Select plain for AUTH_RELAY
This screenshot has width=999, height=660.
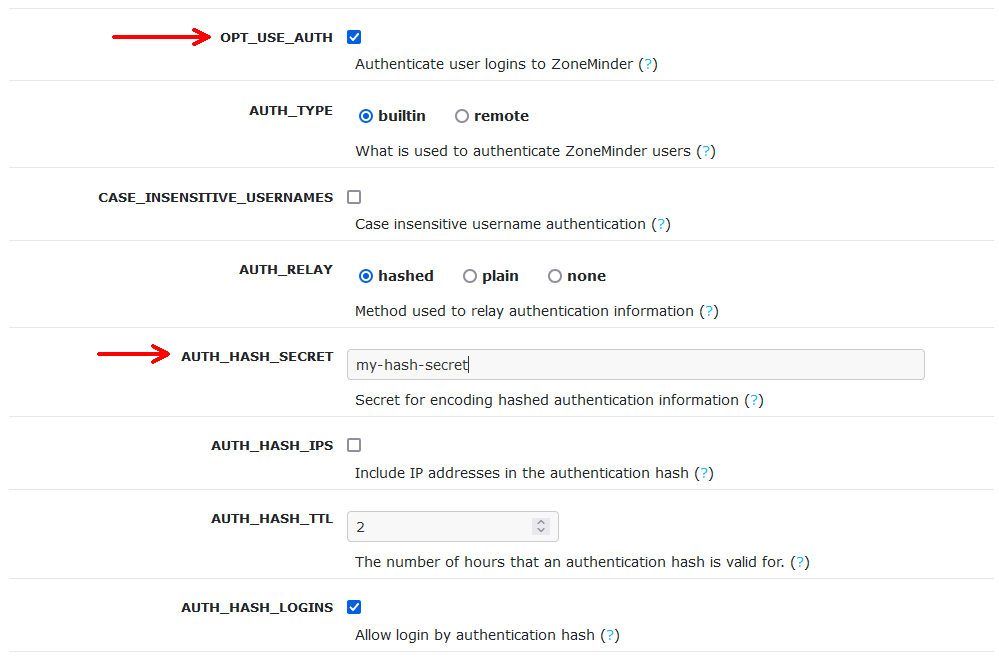(x=470, y=276)
